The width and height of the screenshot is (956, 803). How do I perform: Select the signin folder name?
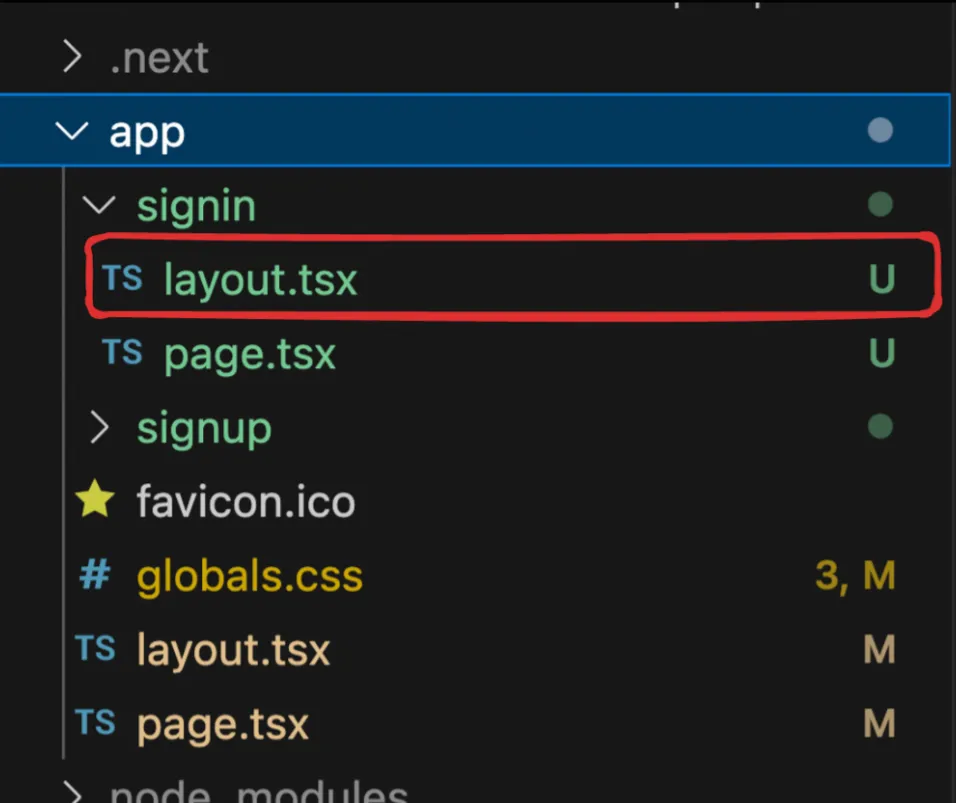point(196,206)
